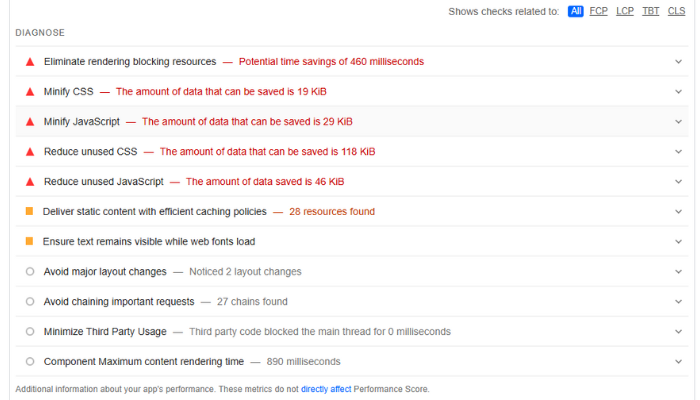Filter checks by LCP metric

coord(625,12)
